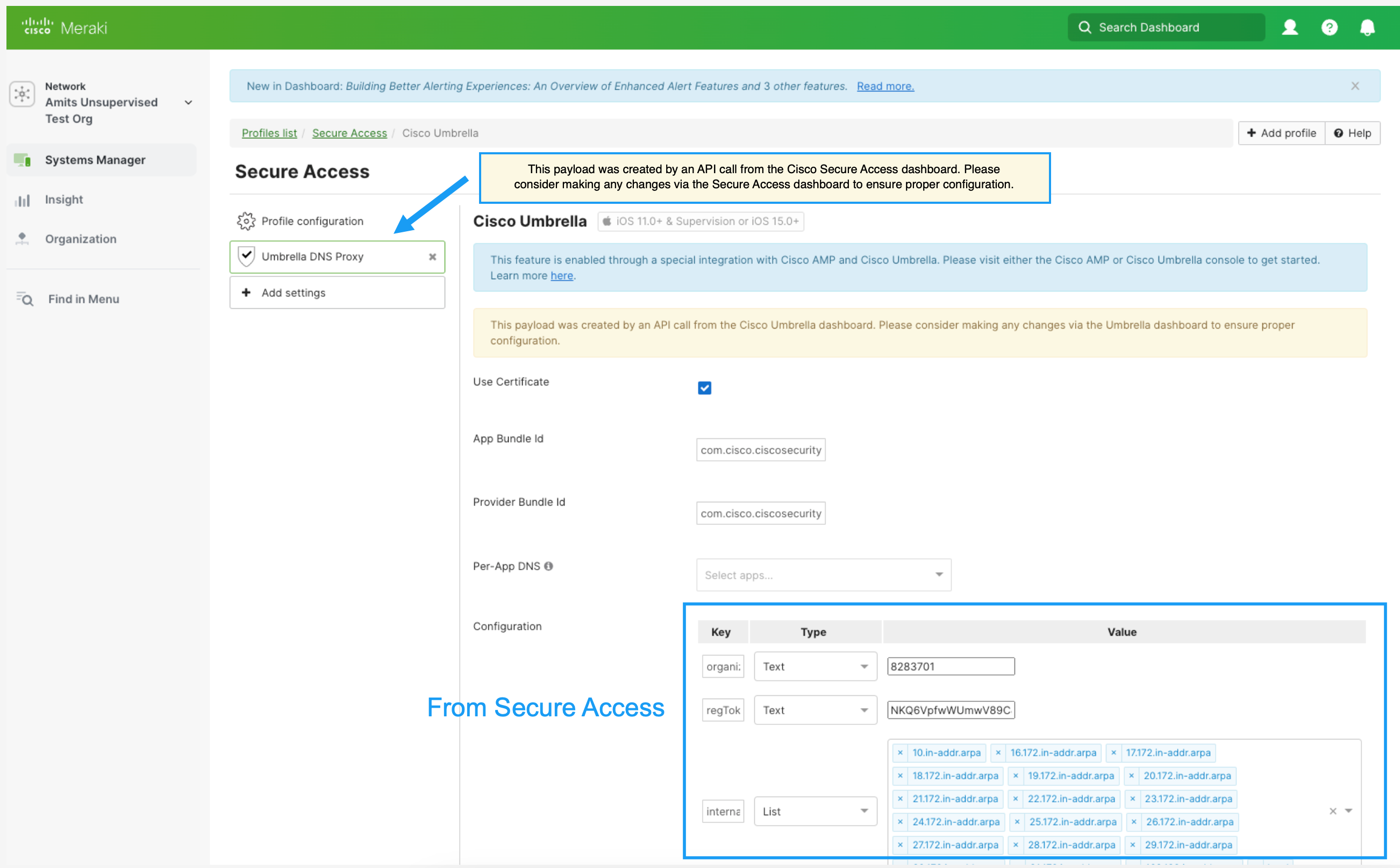The height and width of the screenshot is (868, 1400).
Task: Click the Find in Menu search icon
Action: tap(24, 298)
